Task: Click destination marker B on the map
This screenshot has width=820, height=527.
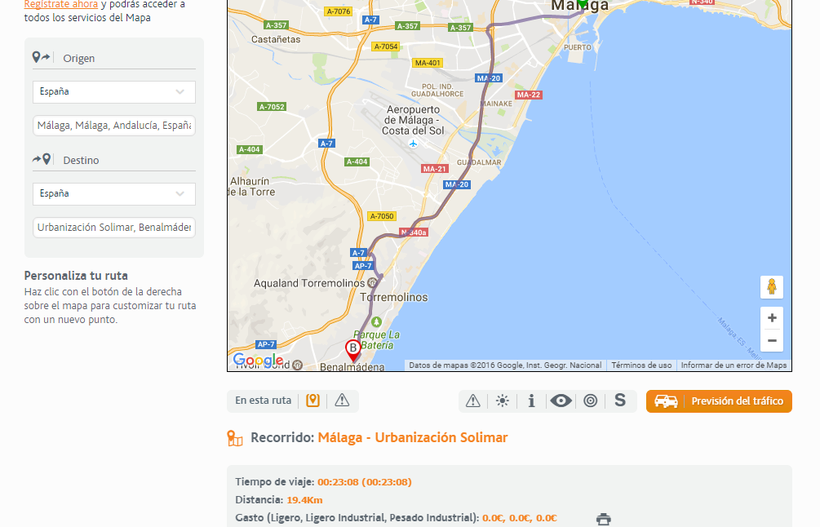Action: [x=353, y=349]
